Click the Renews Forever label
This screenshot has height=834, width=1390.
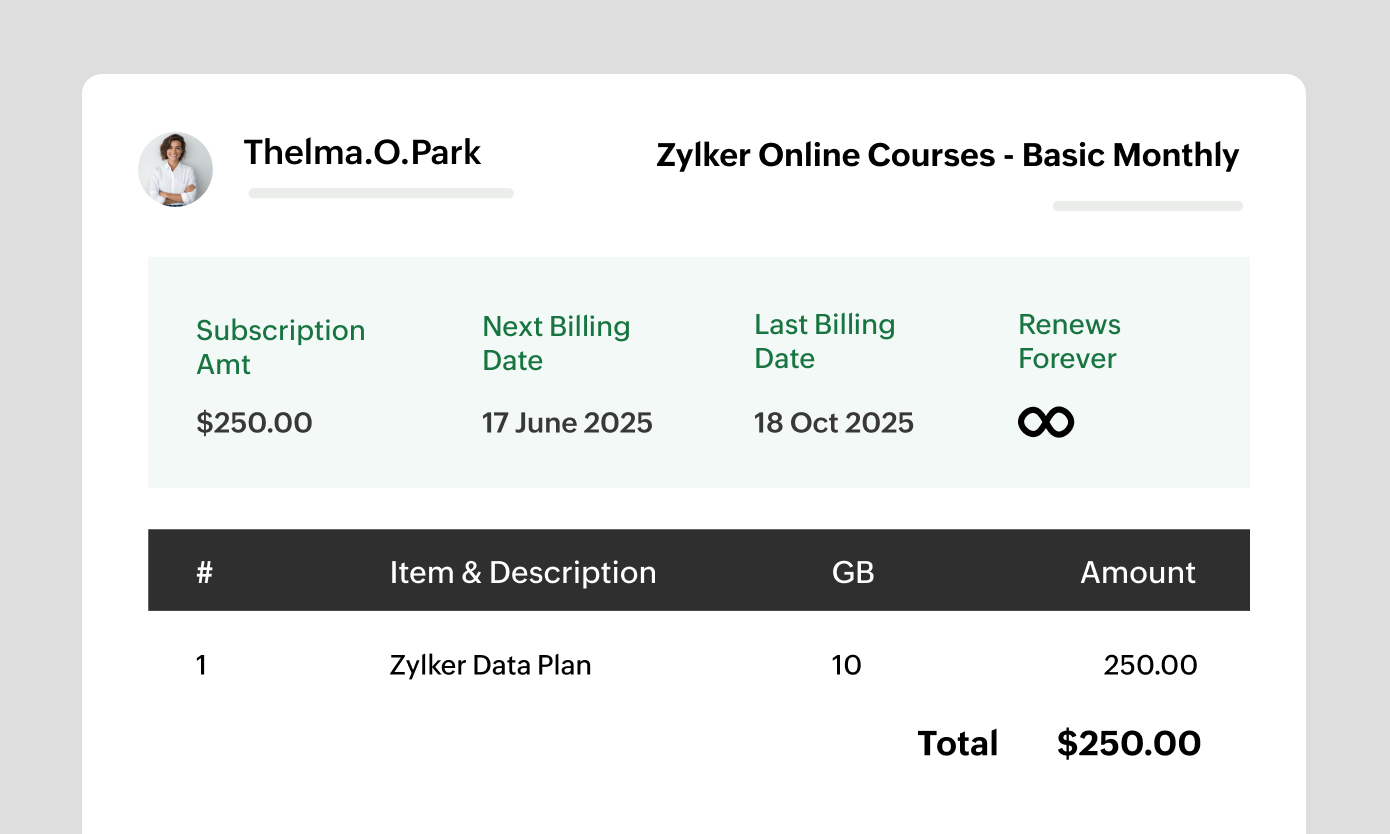click(1069, 341)
